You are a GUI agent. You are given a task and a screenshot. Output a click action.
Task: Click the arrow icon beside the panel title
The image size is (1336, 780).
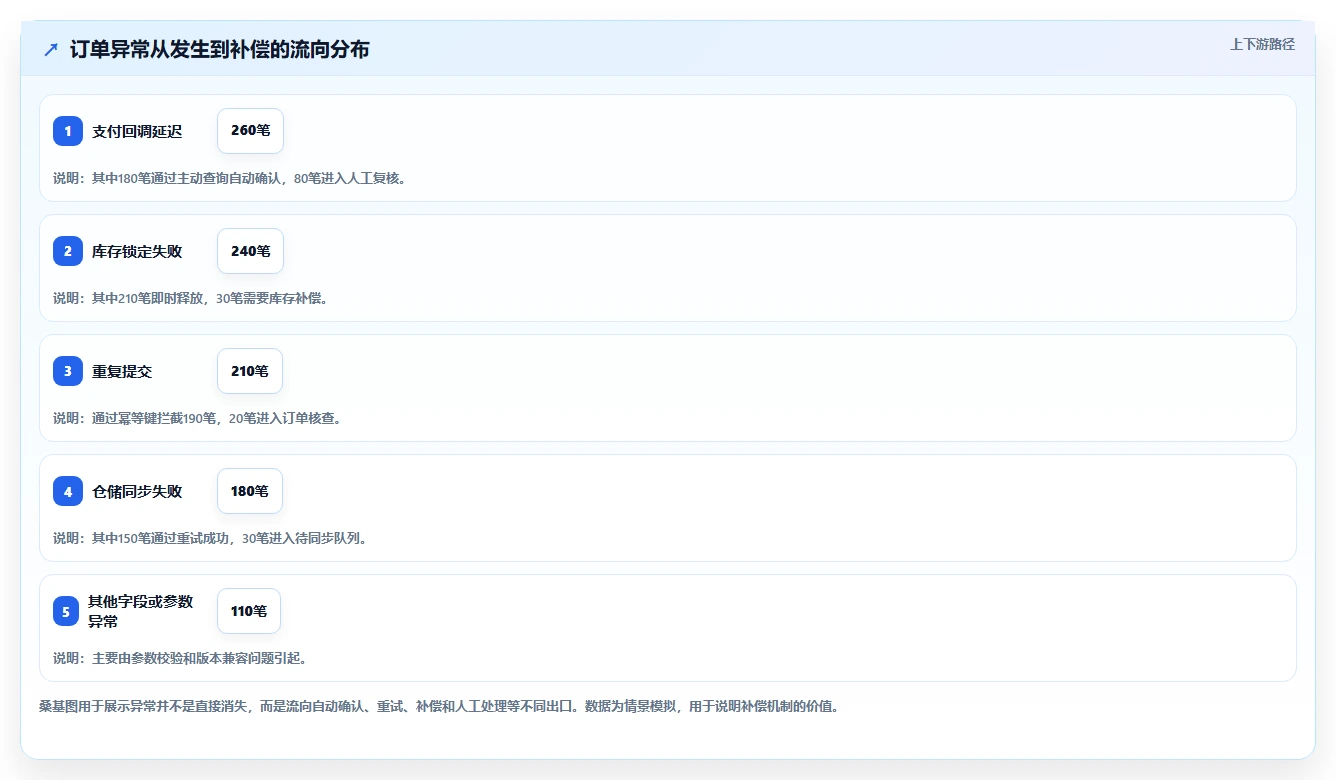(x=51, y=50)
